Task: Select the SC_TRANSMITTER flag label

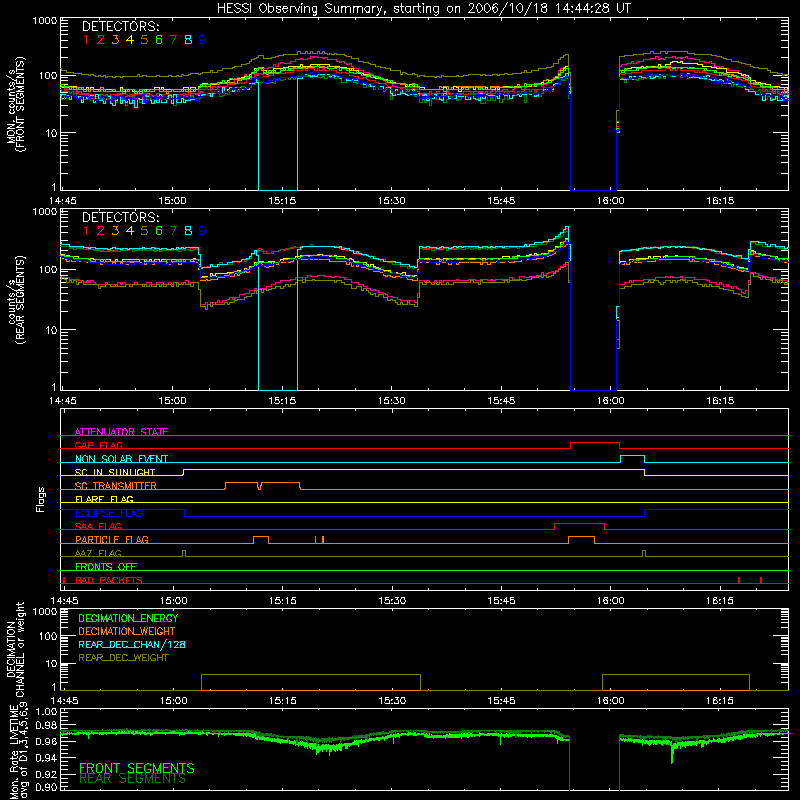Action: 115,486
